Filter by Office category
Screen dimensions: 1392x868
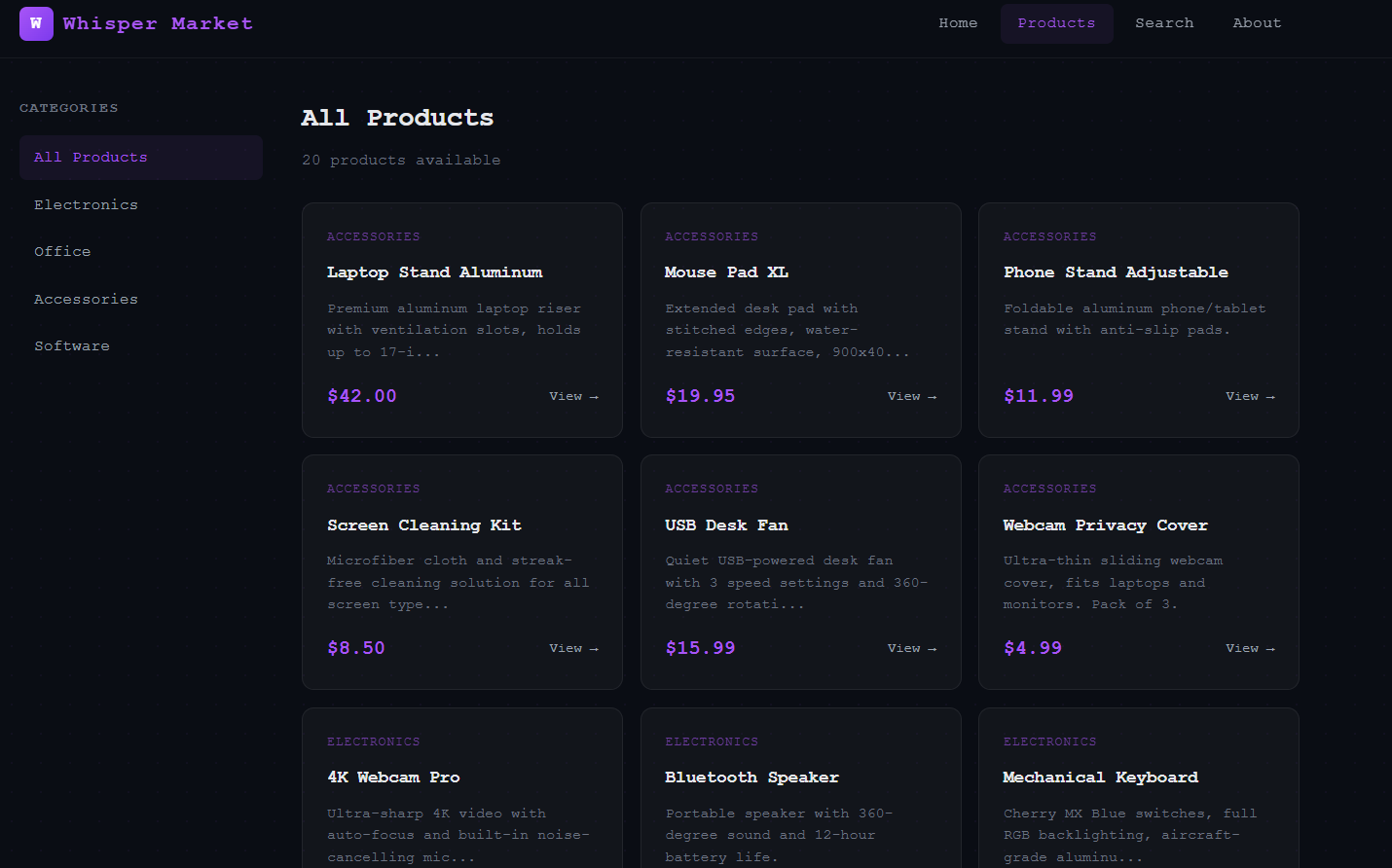(x=141, y=252)
